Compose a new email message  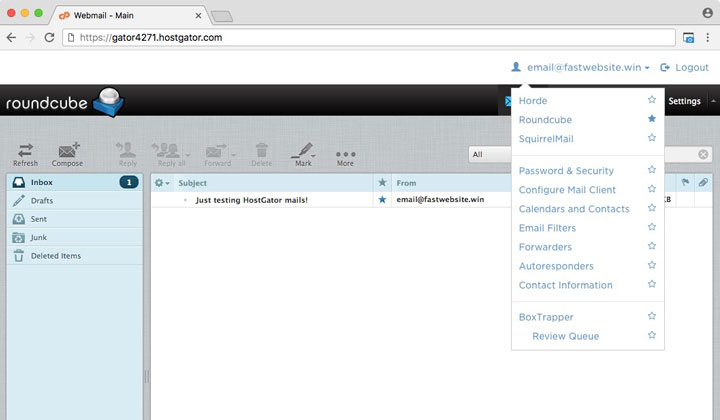pos(67,155)
